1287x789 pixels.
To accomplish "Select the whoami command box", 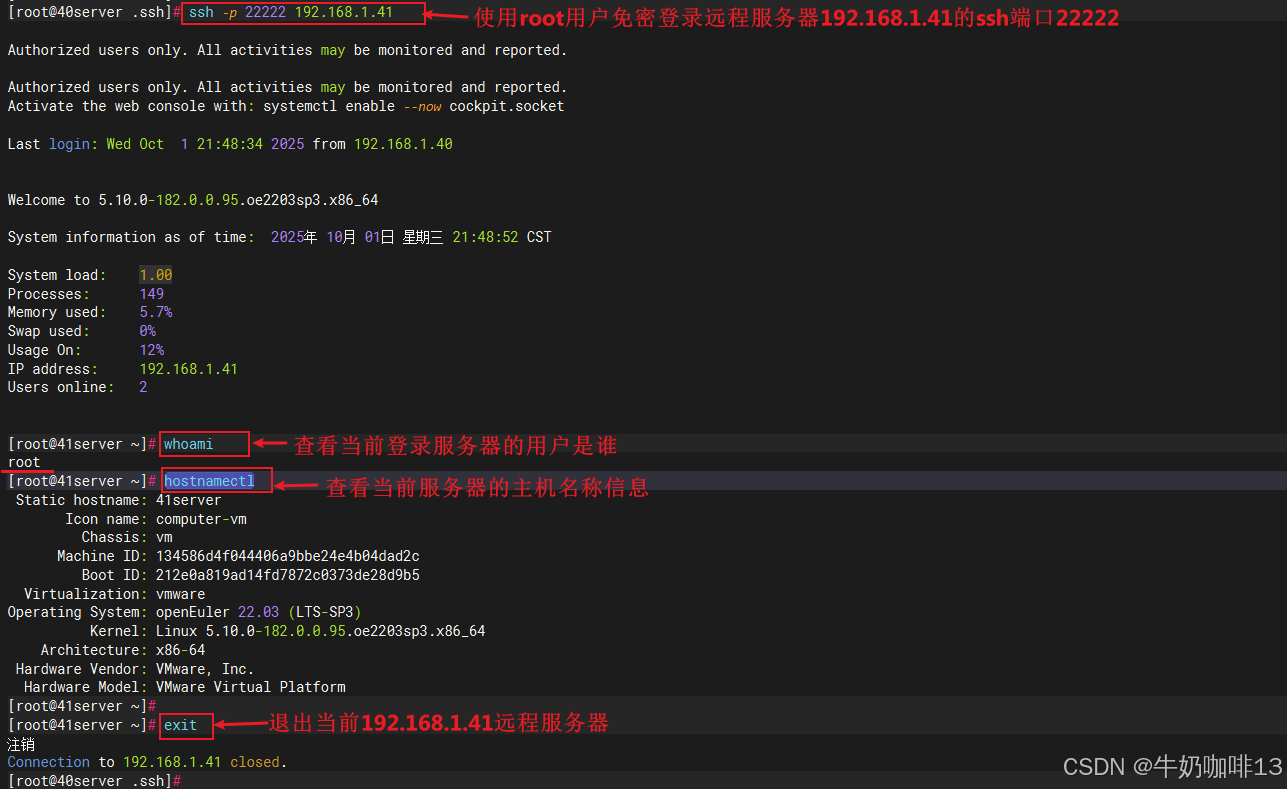I will point(203,444).
